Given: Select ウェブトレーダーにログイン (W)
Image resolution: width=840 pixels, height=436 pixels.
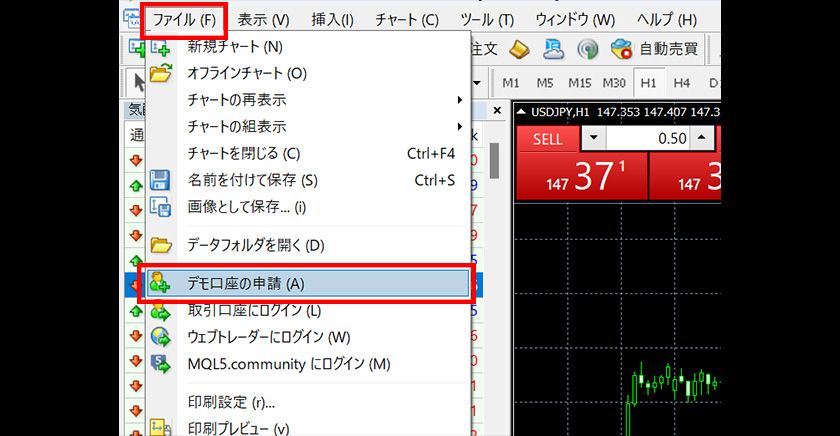Looking at the screenshot, I should 308,337.
